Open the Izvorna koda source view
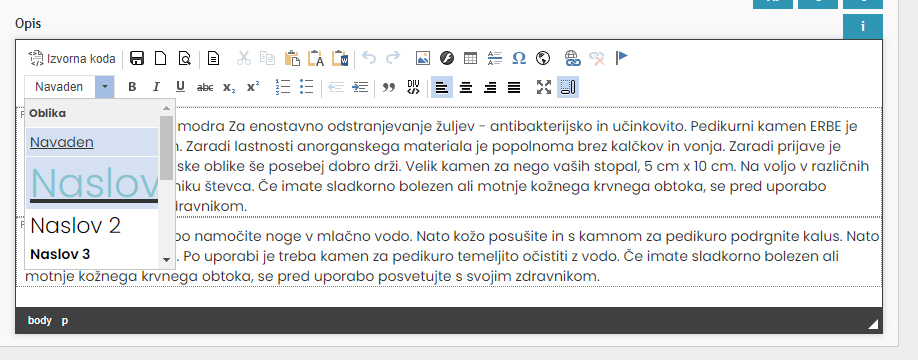Screen dimensions: 918x360 [72, 58]
